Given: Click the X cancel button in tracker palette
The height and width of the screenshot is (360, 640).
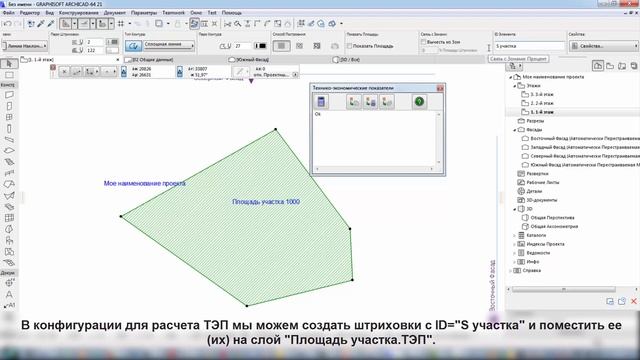Looking at the screenshot, I should pos(64,72).
